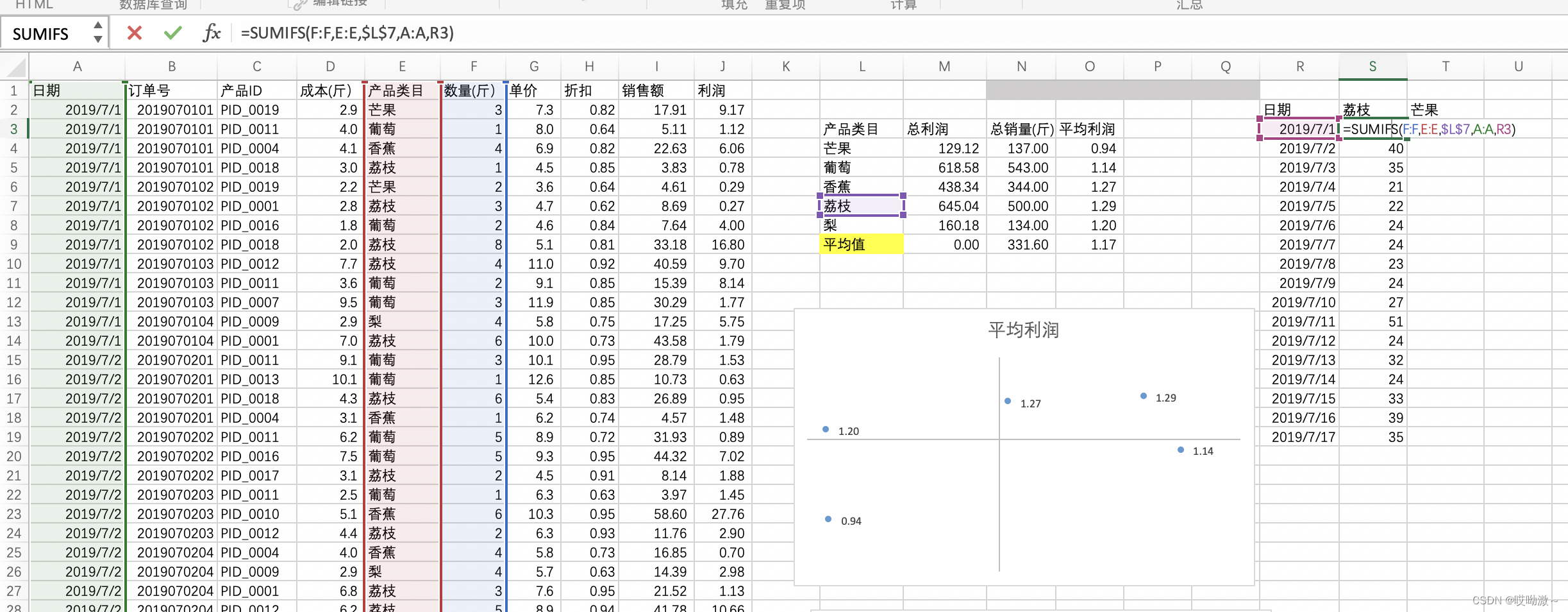Click chart data point labeled 1.14
Screen dimensions: 1568x612
coord(1181,450)
